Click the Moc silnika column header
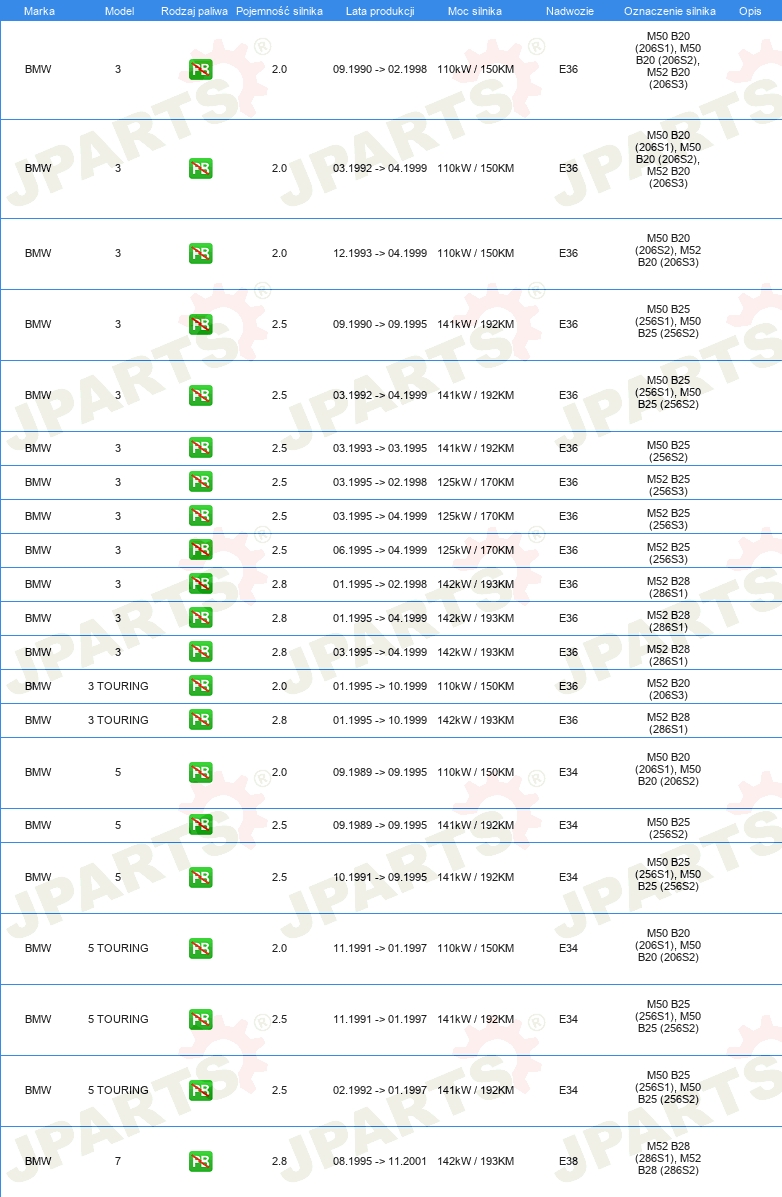The width and height of the screenshot is (782, 1197). pyautogui.click(x=475, y=11)
